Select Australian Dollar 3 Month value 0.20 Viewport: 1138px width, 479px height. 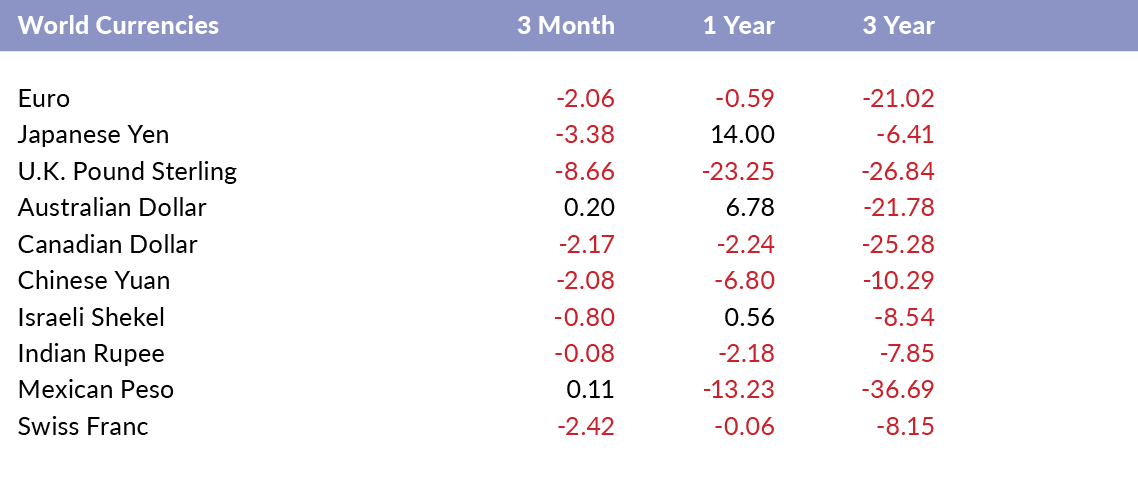click(x=589, y=208)
